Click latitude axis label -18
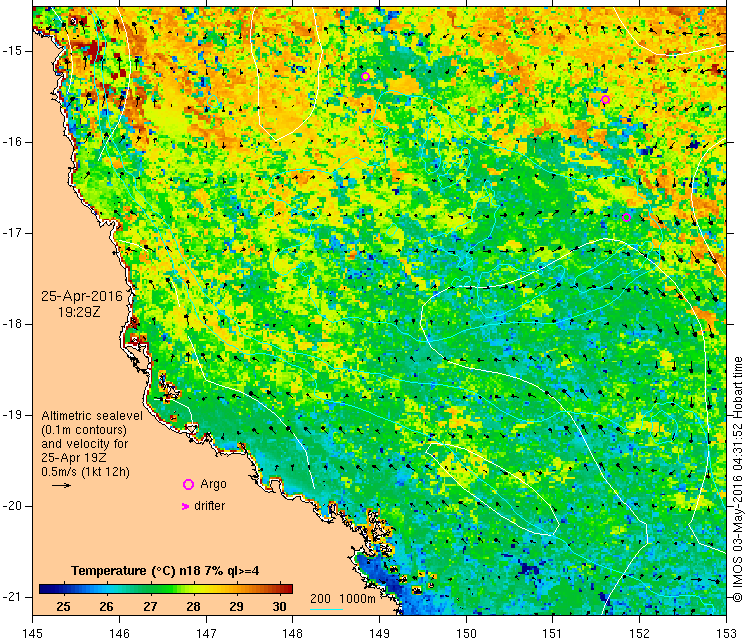This screenshot has width=750, height=640. [12, 324]
